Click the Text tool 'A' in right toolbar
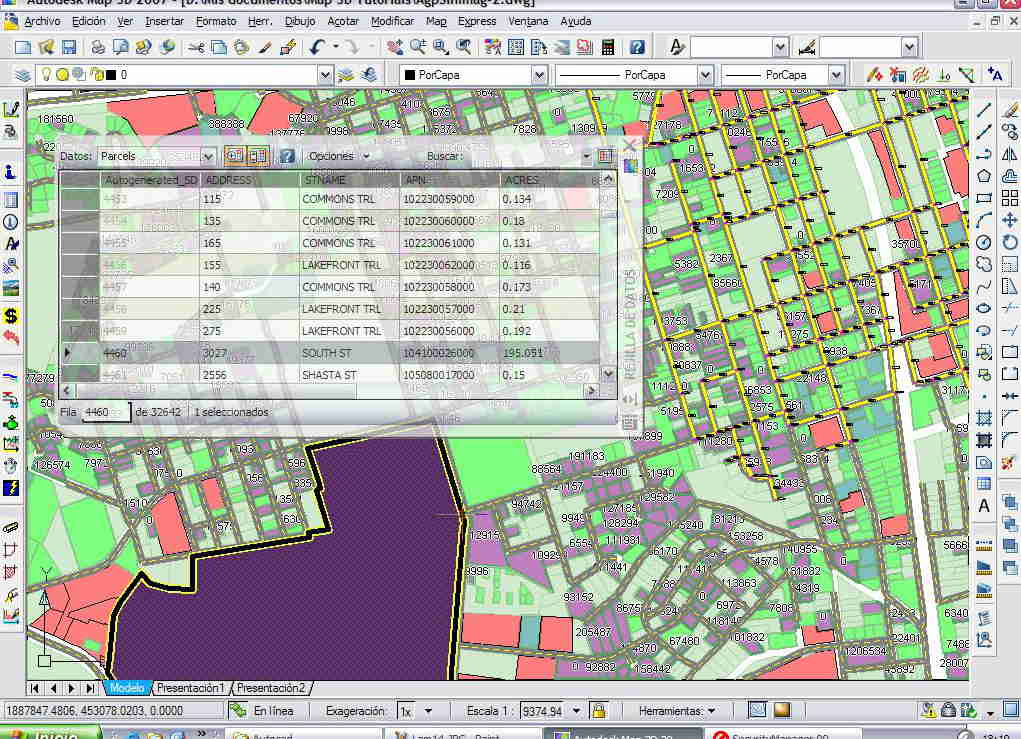This screenshot has width=1021, height=739. point(984,506)
